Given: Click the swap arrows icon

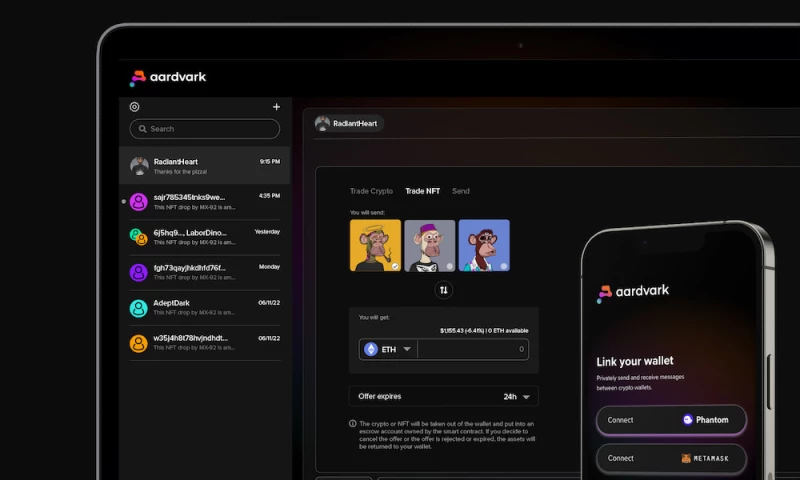Looking at the screenshot, I should pos(444,290).
